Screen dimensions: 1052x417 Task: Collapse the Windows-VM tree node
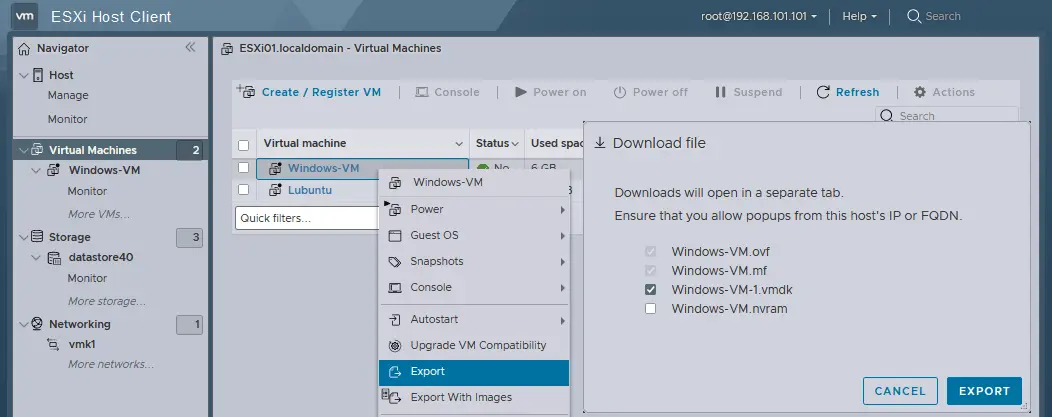37,170
